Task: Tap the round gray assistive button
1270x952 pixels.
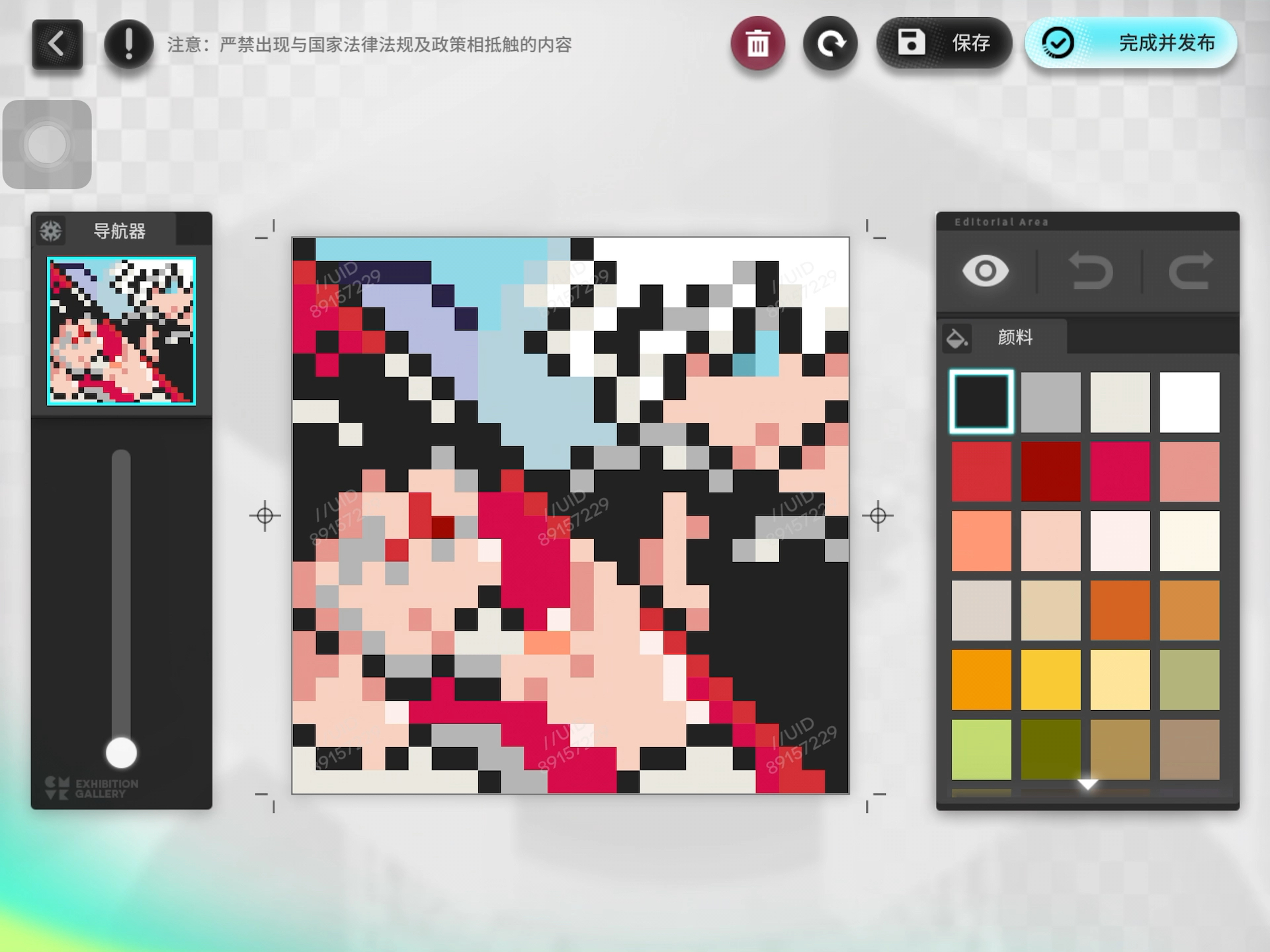Action: (47, 144)
